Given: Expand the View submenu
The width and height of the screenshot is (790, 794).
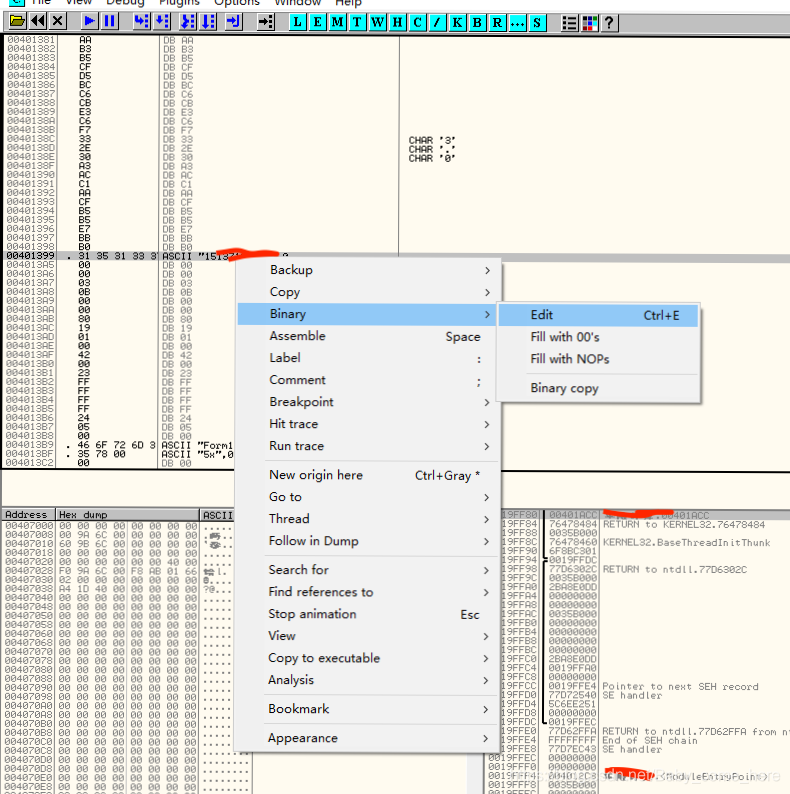Looking at the screenshot, I should 369,636.
